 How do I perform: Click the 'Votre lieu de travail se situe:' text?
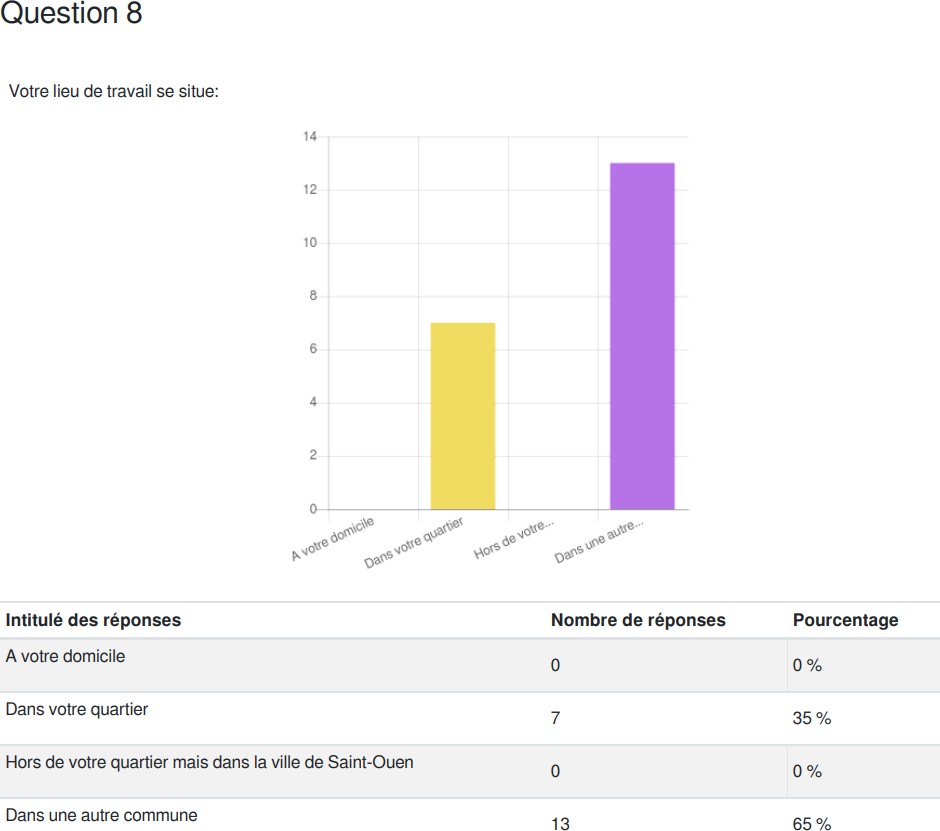[x=114, y=91]
